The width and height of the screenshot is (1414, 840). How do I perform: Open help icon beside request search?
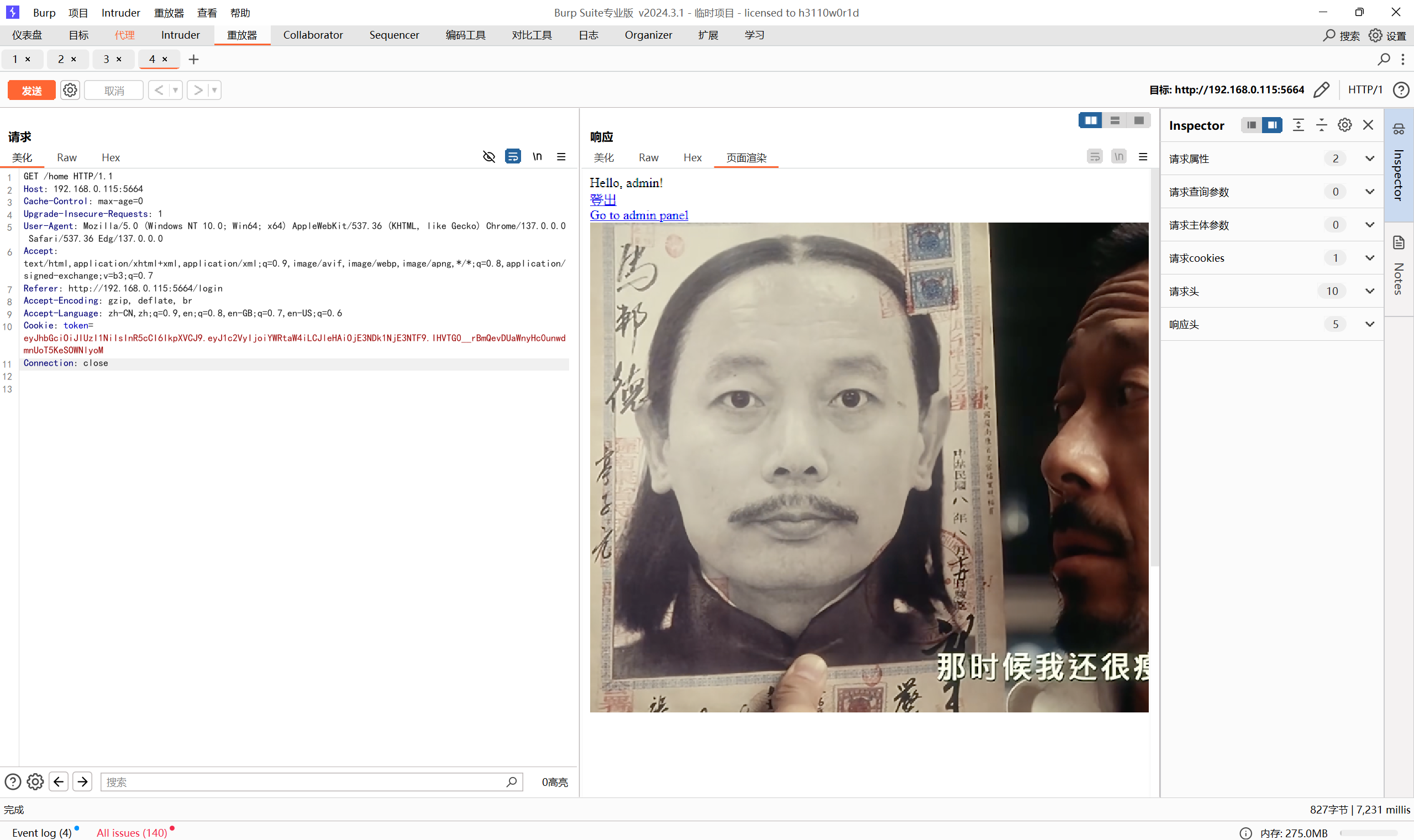13,781
